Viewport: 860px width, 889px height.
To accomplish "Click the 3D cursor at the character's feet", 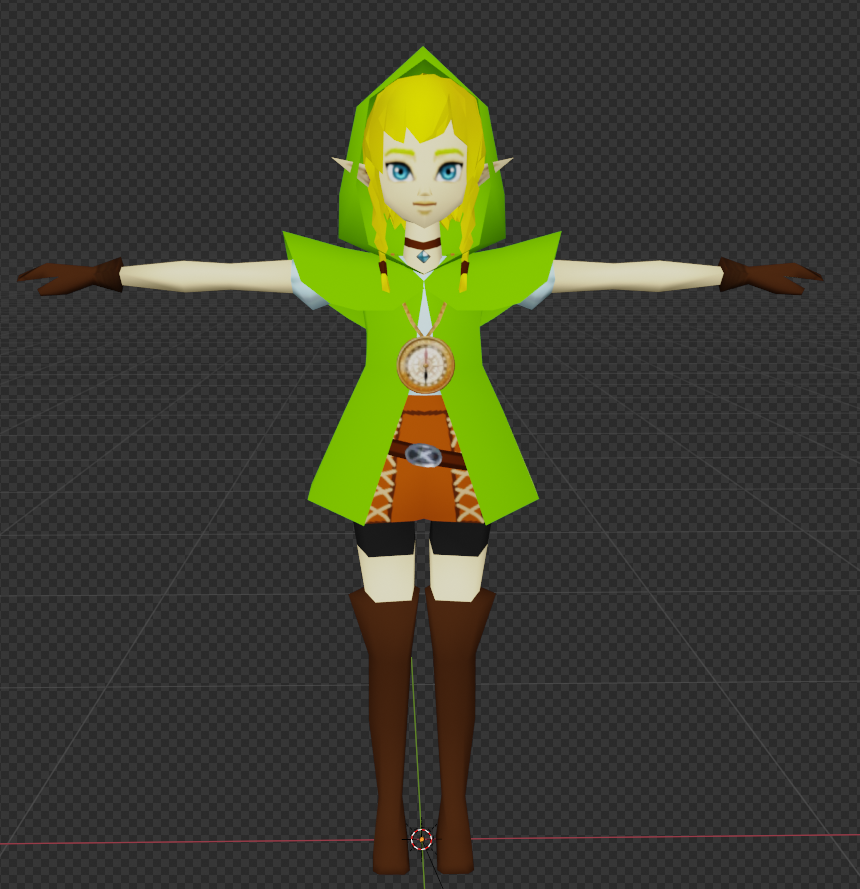I will (x=421, y=839).
